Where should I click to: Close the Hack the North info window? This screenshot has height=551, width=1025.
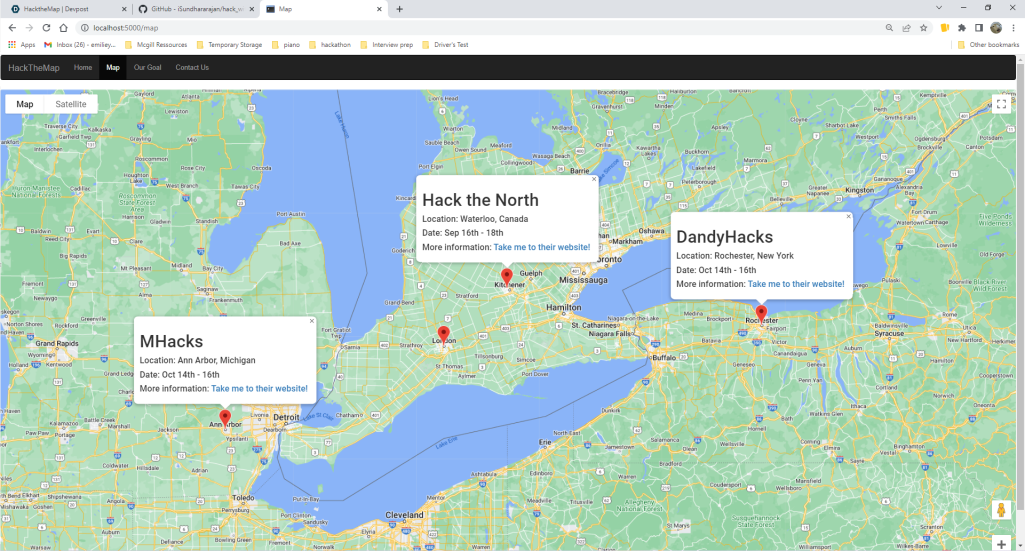click(594, 179)
